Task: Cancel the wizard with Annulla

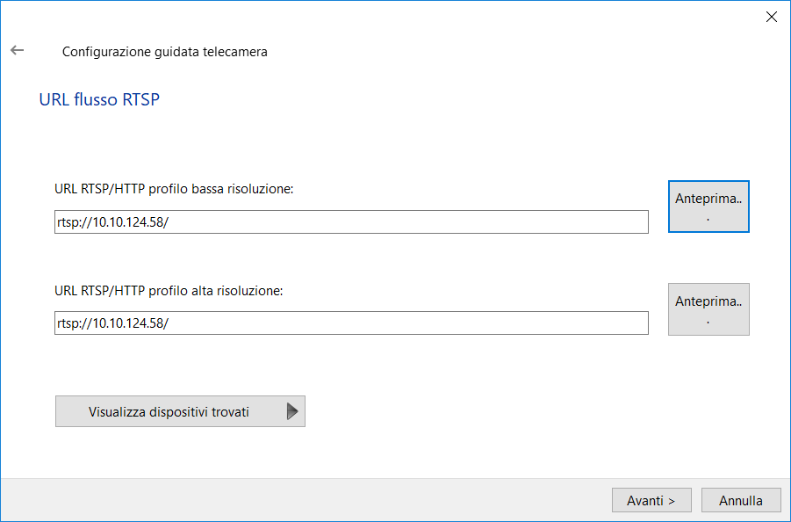Action: (741, 500)
